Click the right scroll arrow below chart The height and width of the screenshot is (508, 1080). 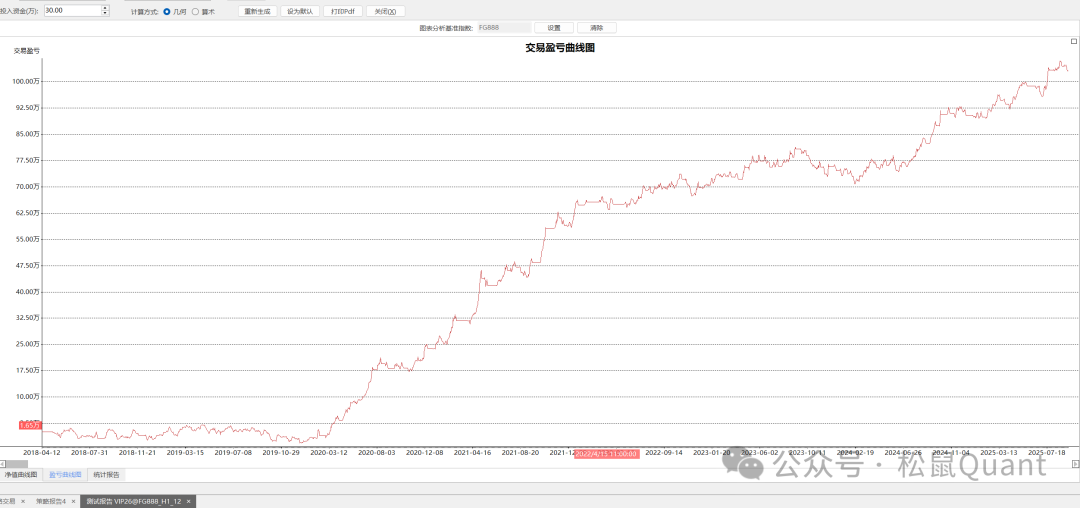pyautogui.click(x=1075, y=462)
